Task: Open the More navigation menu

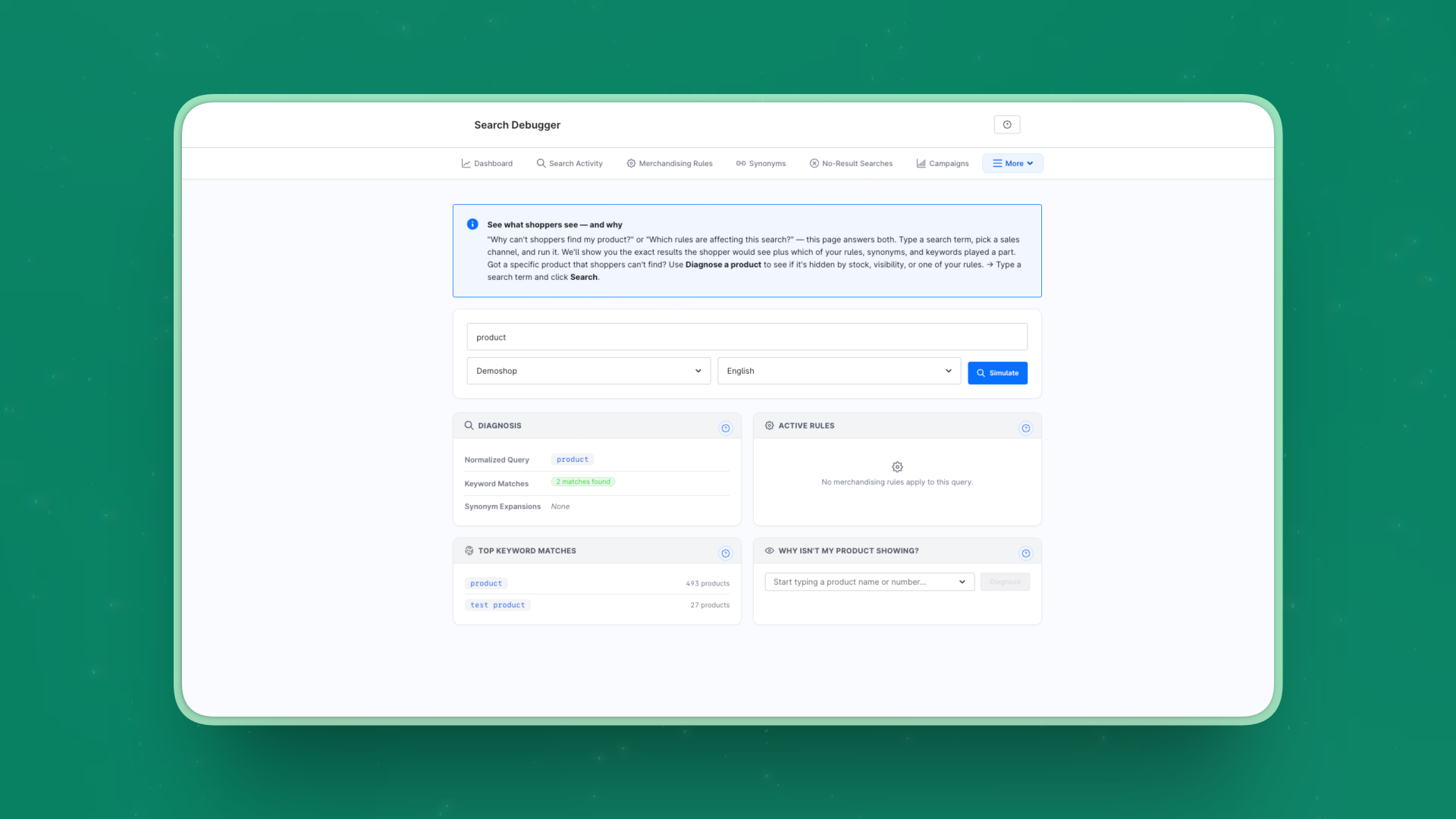Action: tap(1012, 163)
